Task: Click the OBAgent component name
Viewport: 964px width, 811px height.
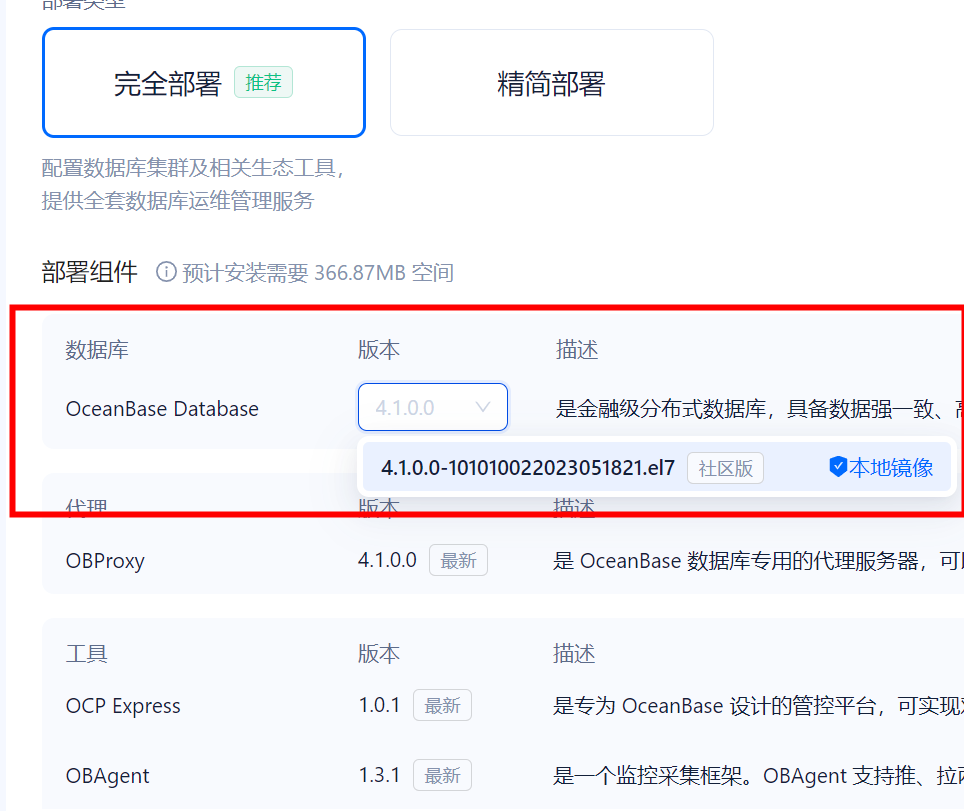Action: pyautogui.click(x=108, y=776)
